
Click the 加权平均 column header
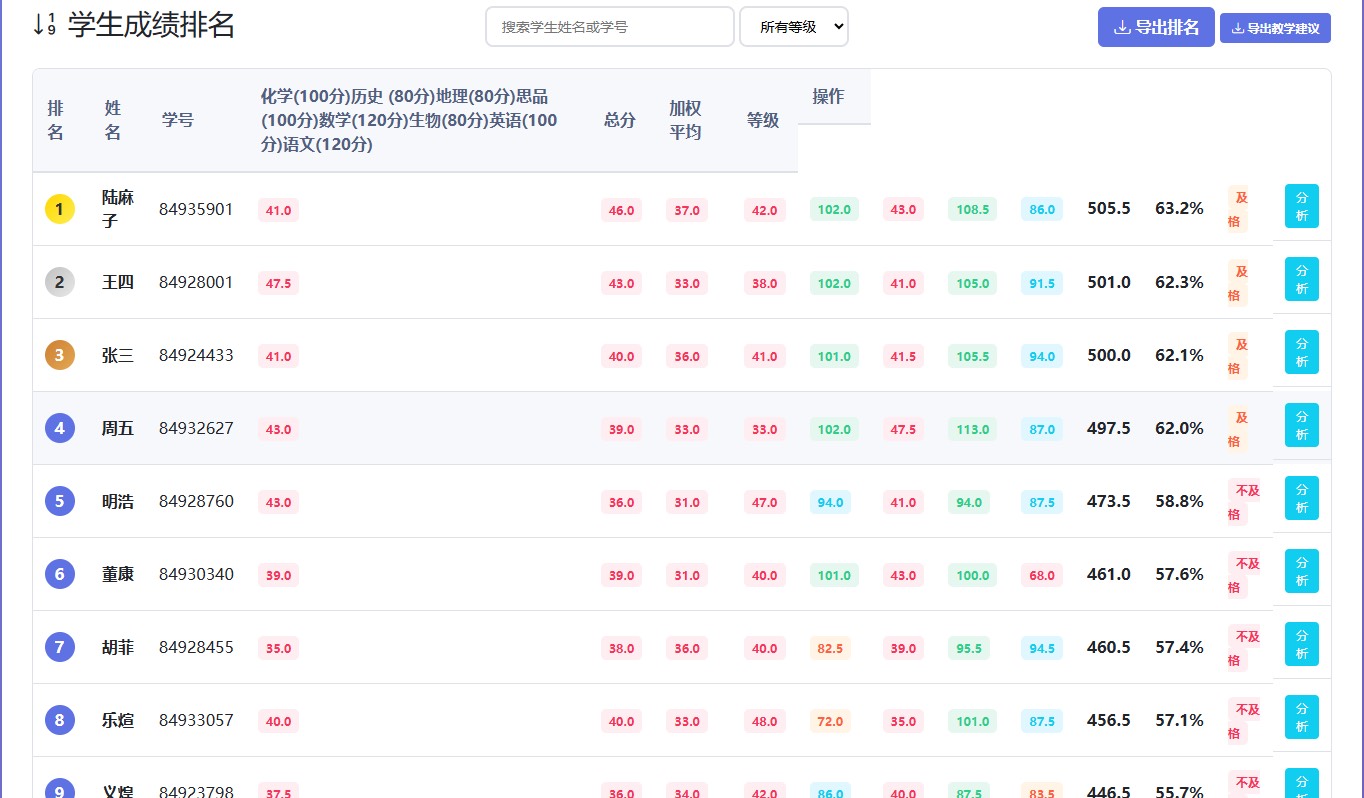click(686, 120)
